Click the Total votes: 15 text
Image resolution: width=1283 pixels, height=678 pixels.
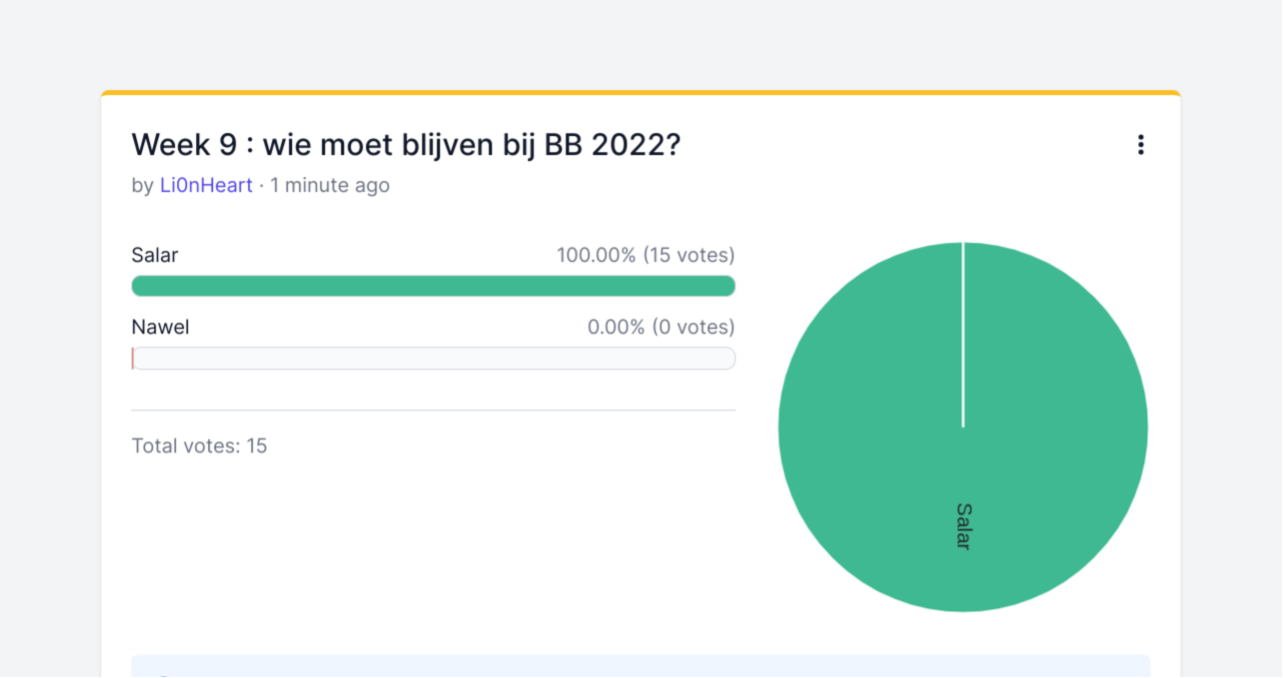199,446
